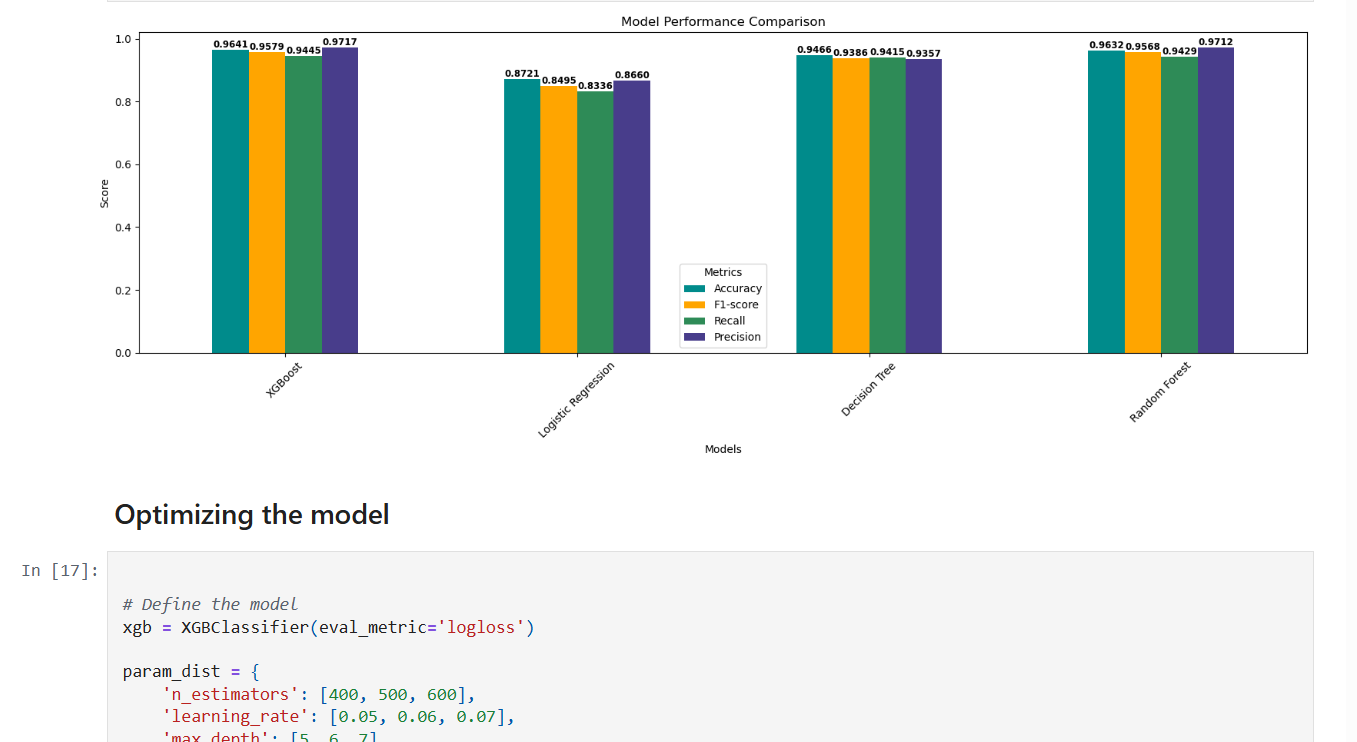Click the Optimizing the model heading

click(251, 515)
